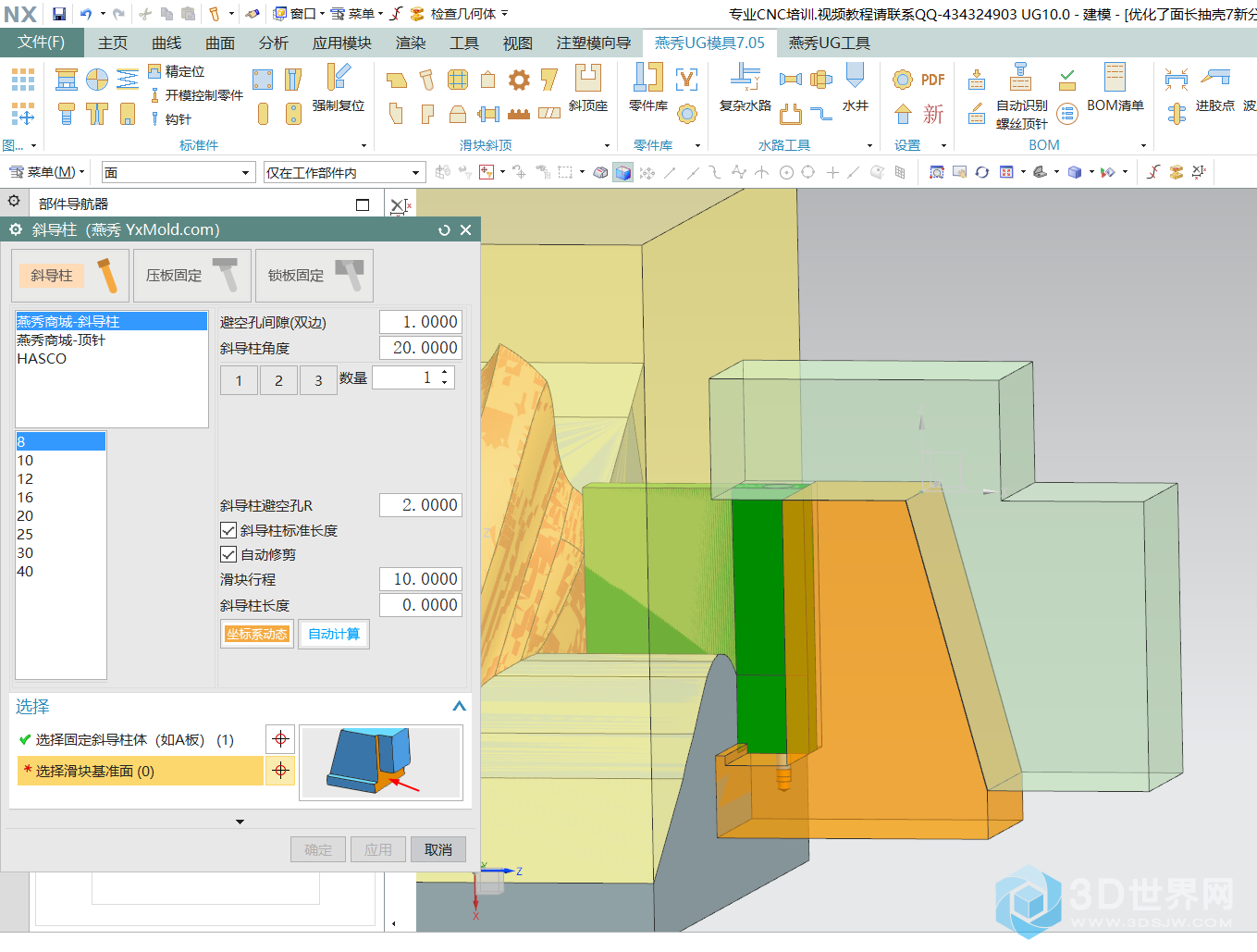Switch to the 燕秀UG工具 tab
The height and width of the screenshot is (952, 1257).
(x=830, y=43)
